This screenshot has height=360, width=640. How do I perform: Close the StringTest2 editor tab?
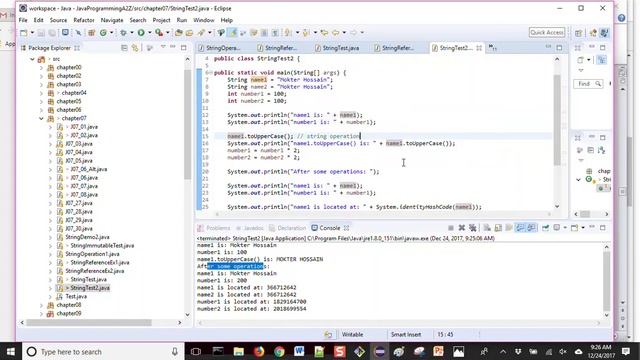click(479, 48)
